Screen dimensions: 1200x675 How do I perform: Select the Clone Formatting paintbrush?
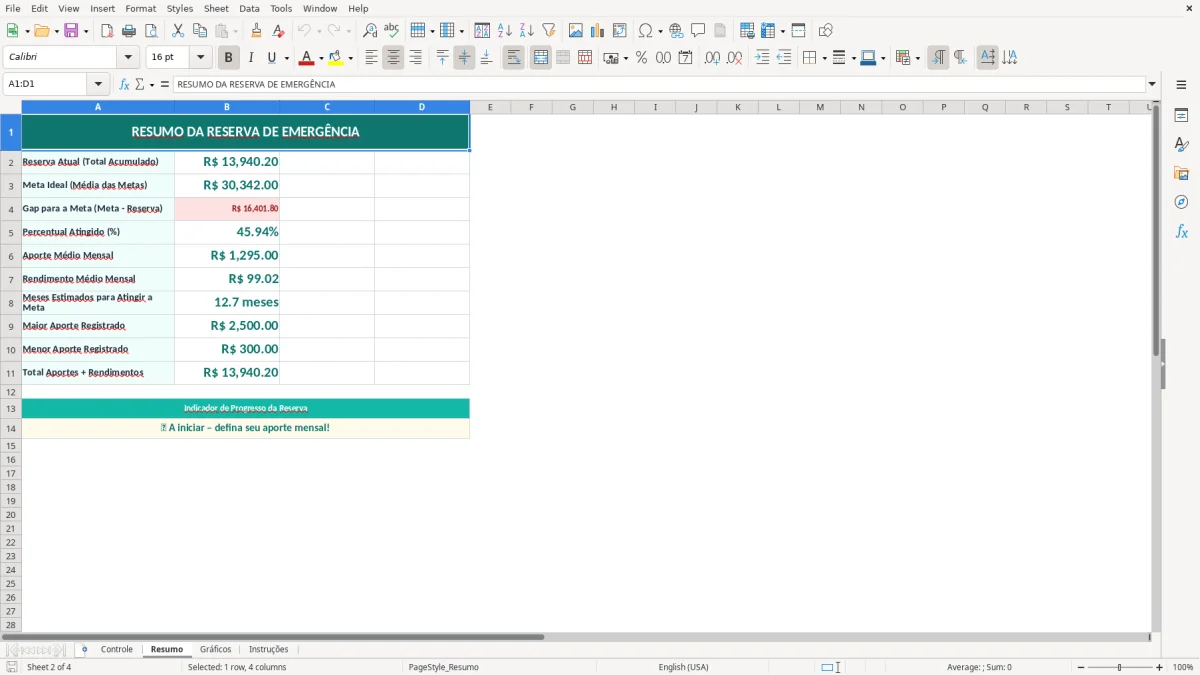(256, 31)
